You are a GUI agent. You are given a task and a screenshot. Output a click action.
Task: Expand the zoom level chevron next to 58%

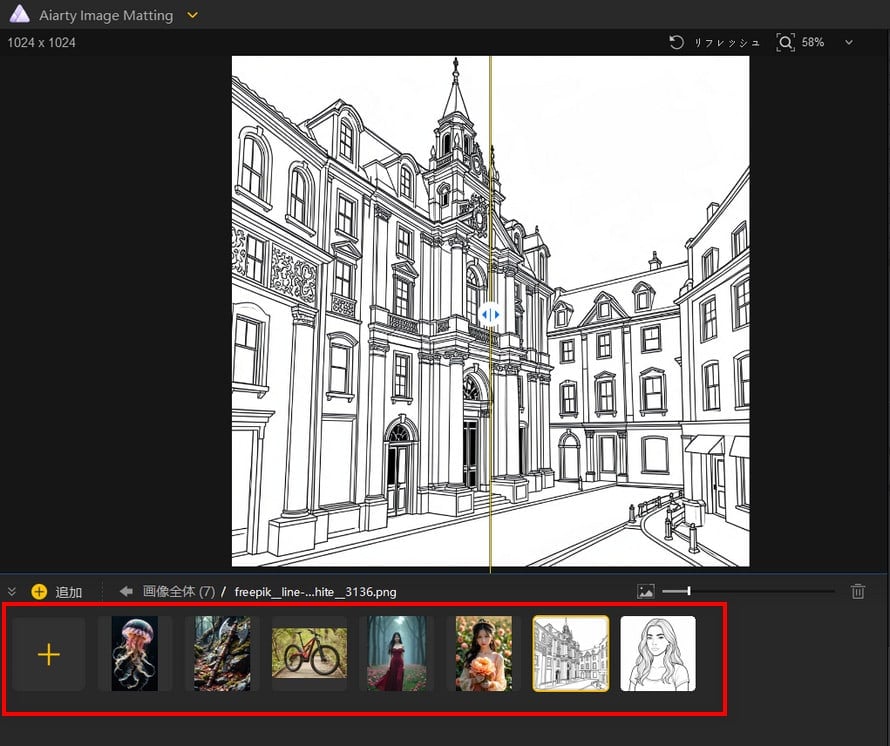(x=849, y=43)
